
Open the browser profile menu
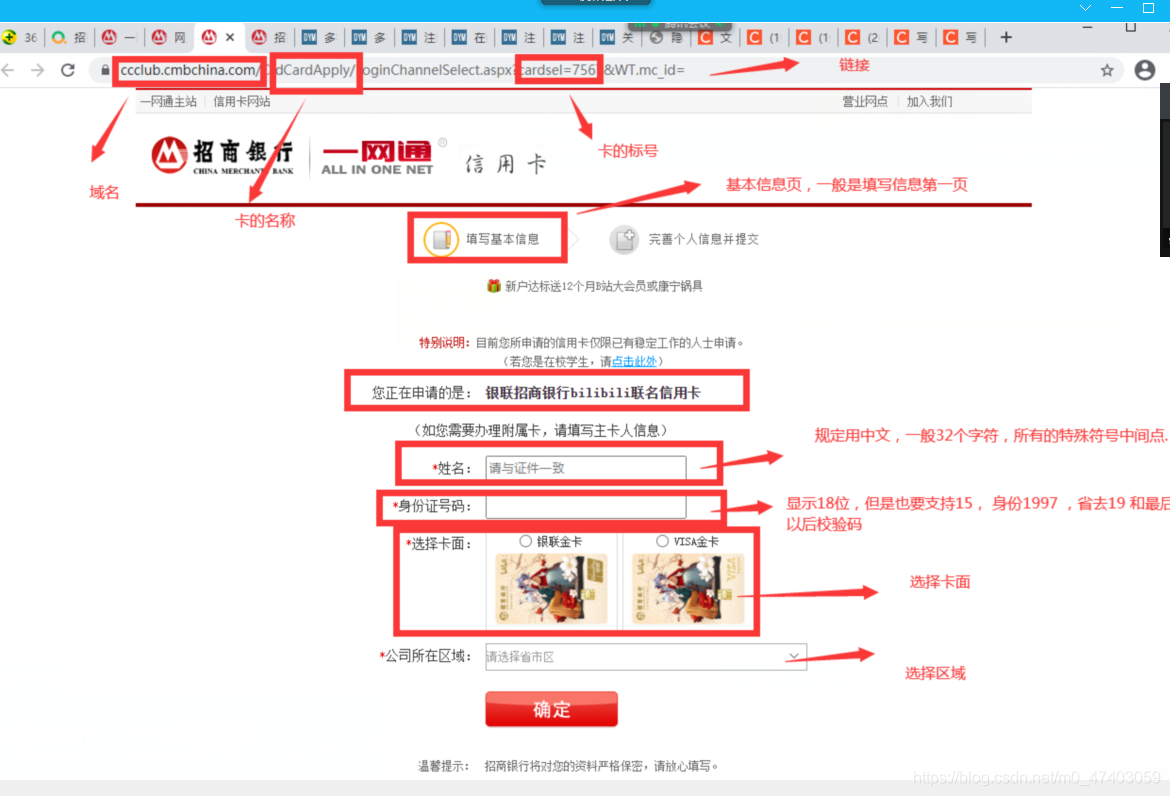pos(1145,70)
